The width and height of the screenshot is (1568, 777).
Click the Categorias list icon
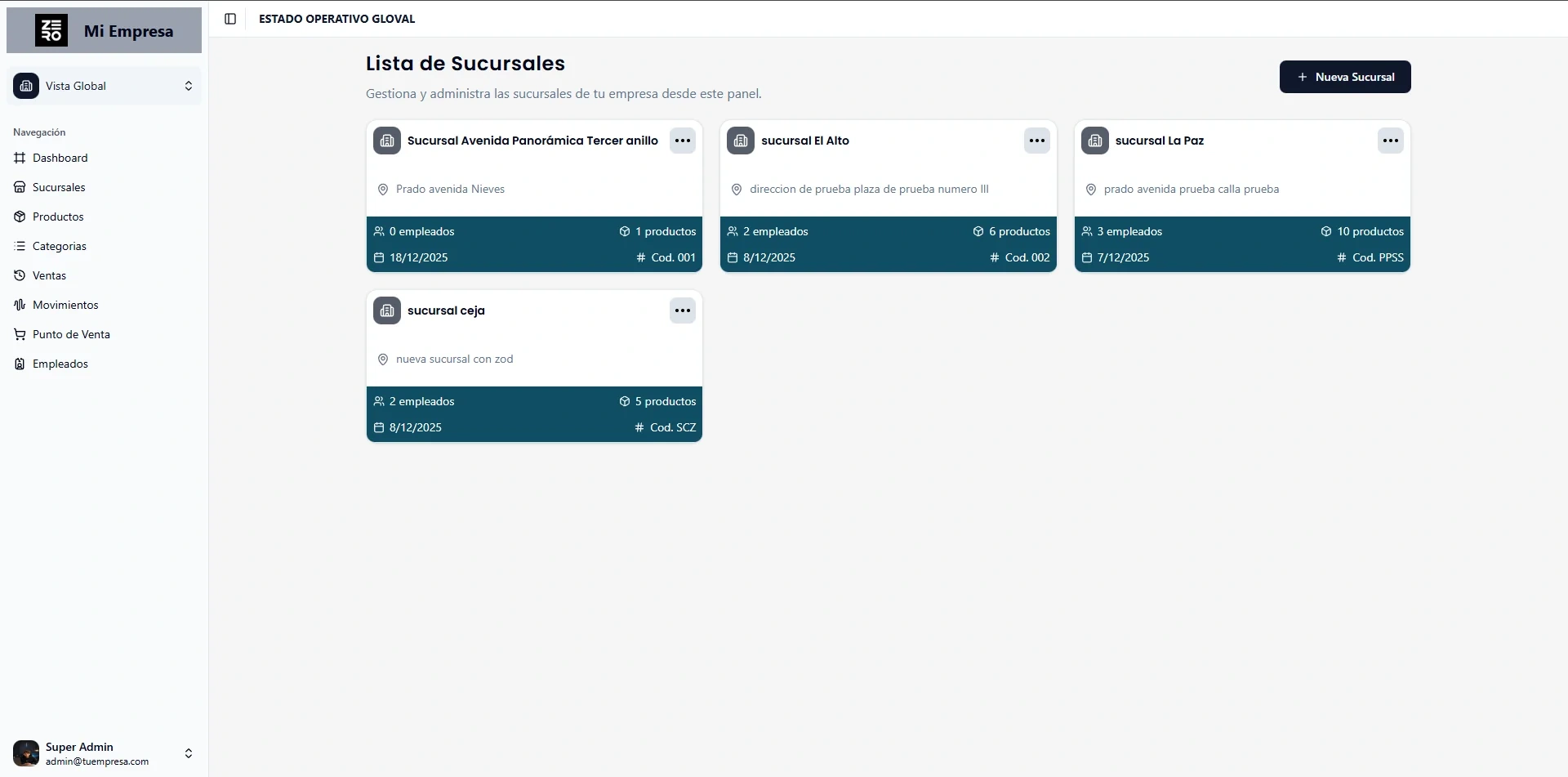pos(20,246)
